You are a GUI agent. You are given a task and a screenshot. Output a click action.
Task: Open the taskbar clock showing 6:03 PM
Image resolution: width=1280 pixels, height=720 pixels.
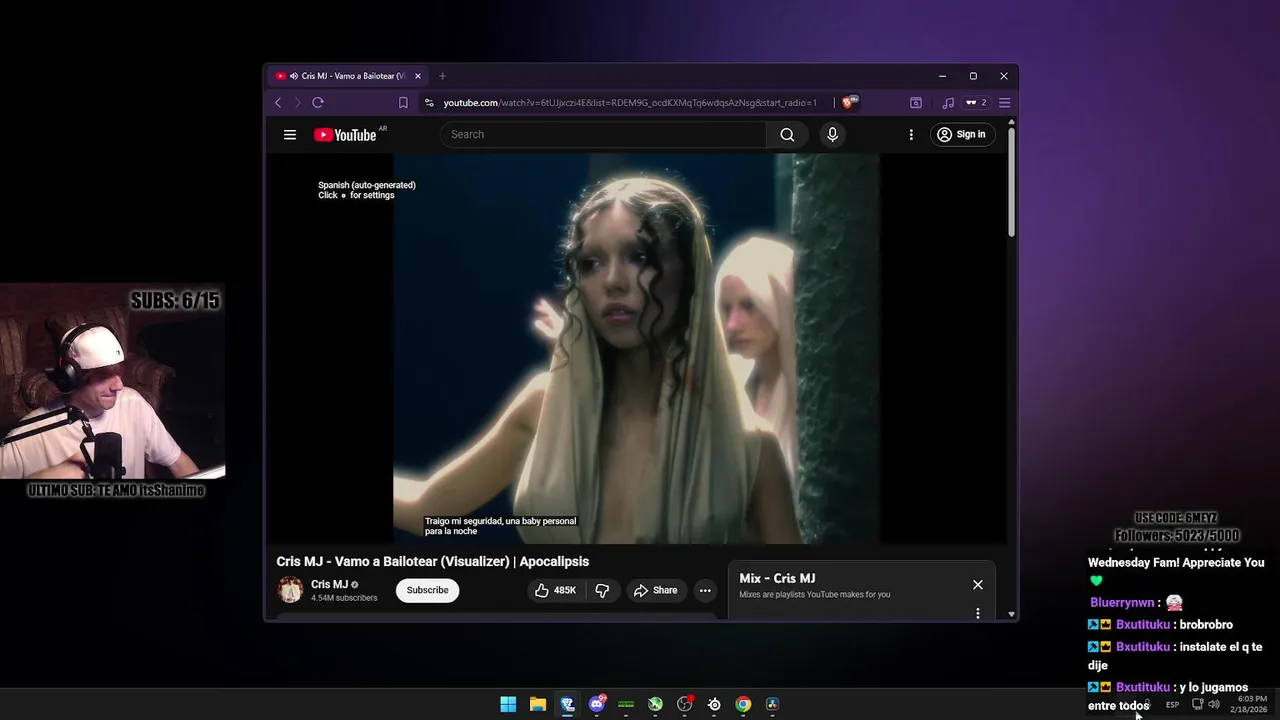click(x=1250, y=704)
